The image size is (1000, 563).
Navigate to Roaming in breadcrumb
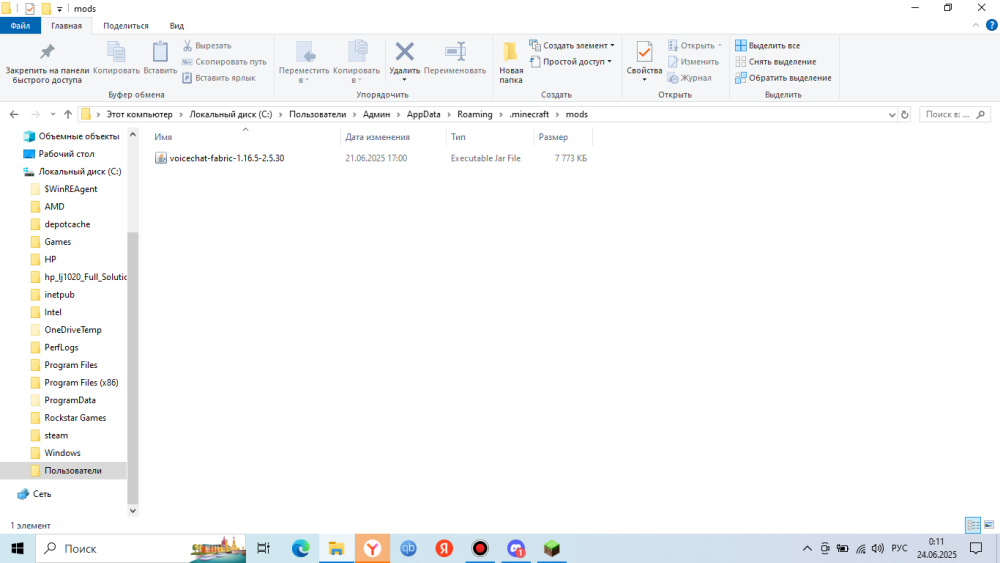click(474, 115)
